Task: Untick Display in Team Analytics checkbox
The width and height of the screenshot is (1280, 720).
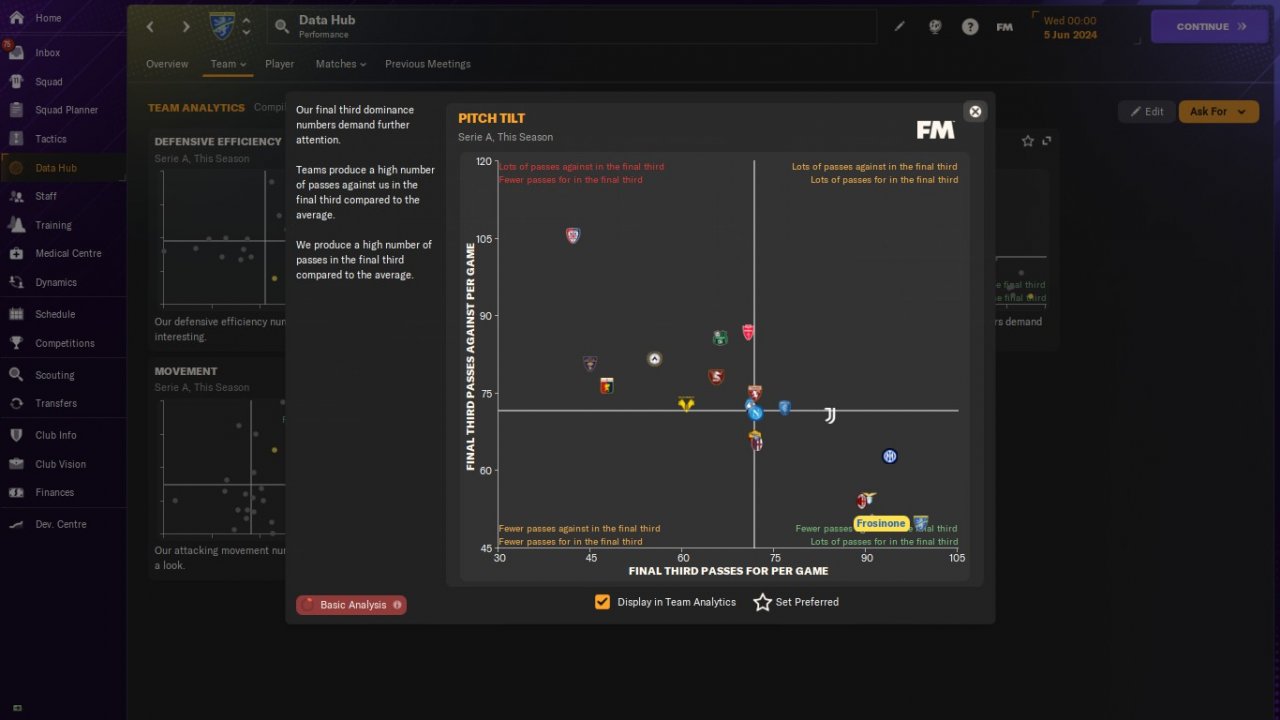Action: (x=602, y=602)
